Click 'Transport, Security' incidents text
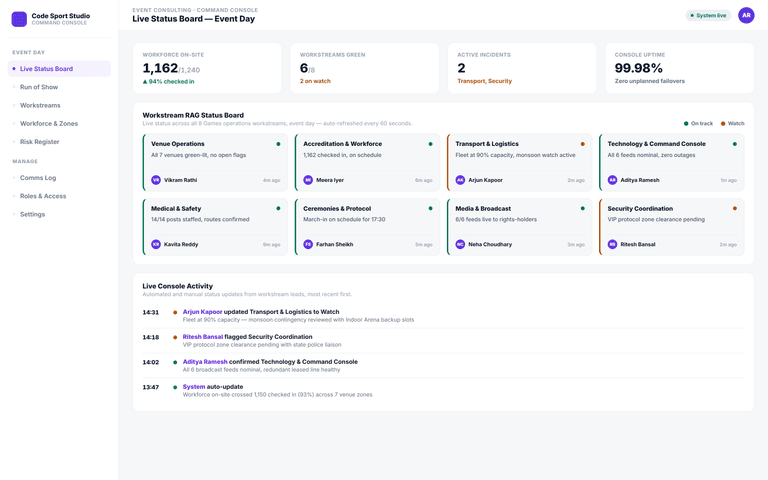 click(484, 81)
